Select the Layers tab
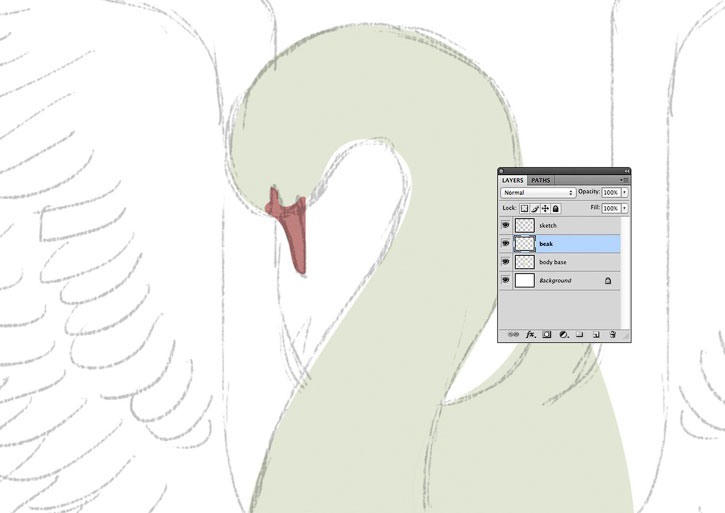 (512, 180)
